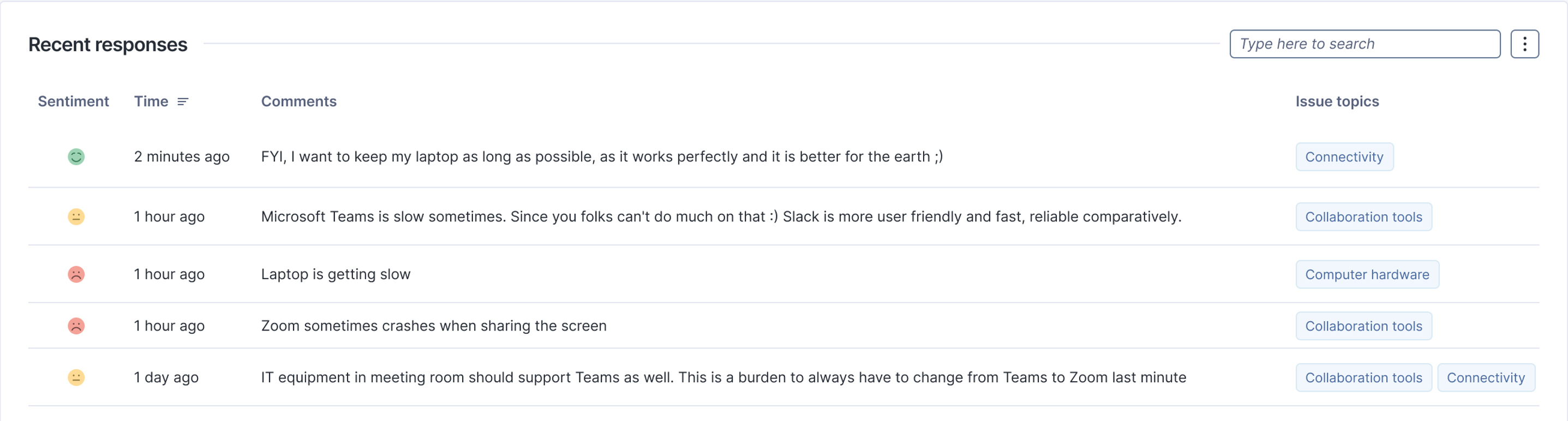Viewport: 1568px width, 421px height.
Task: Click red sad face for Zoom crashes comment
Action: [76, 326]
